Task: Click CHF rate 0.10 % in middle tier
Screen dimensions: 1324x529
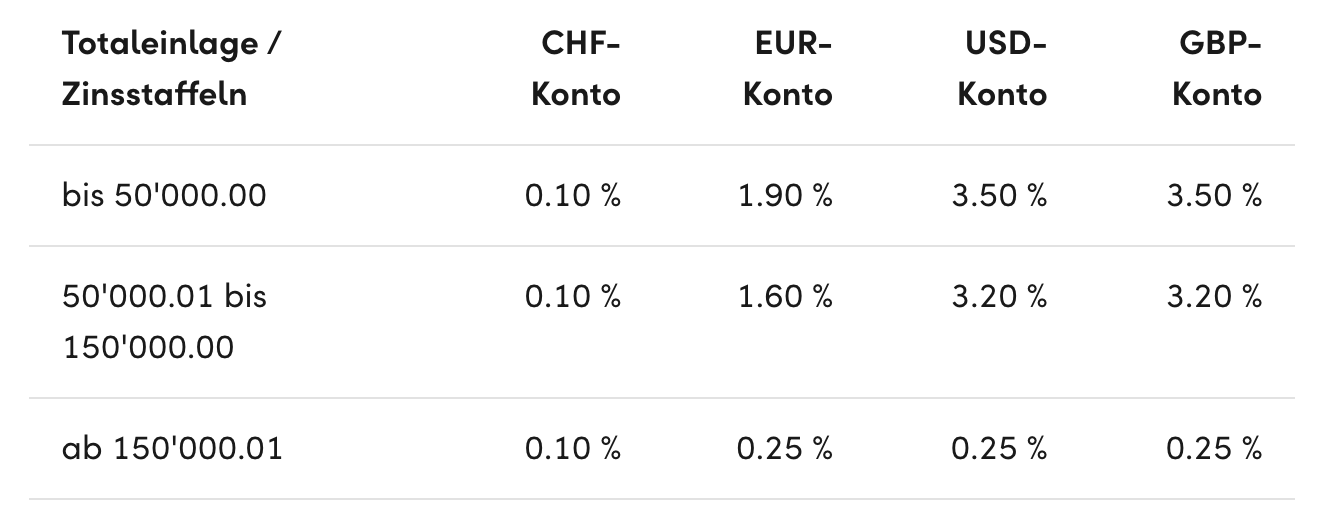Action: [x=573, y=296]
